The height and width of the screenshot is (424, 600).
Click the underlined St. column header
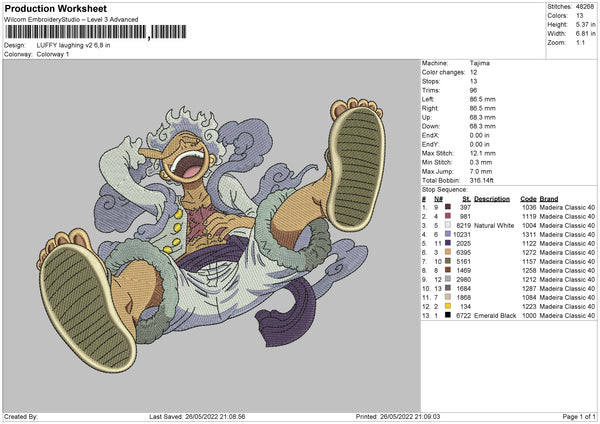point(466,199)
